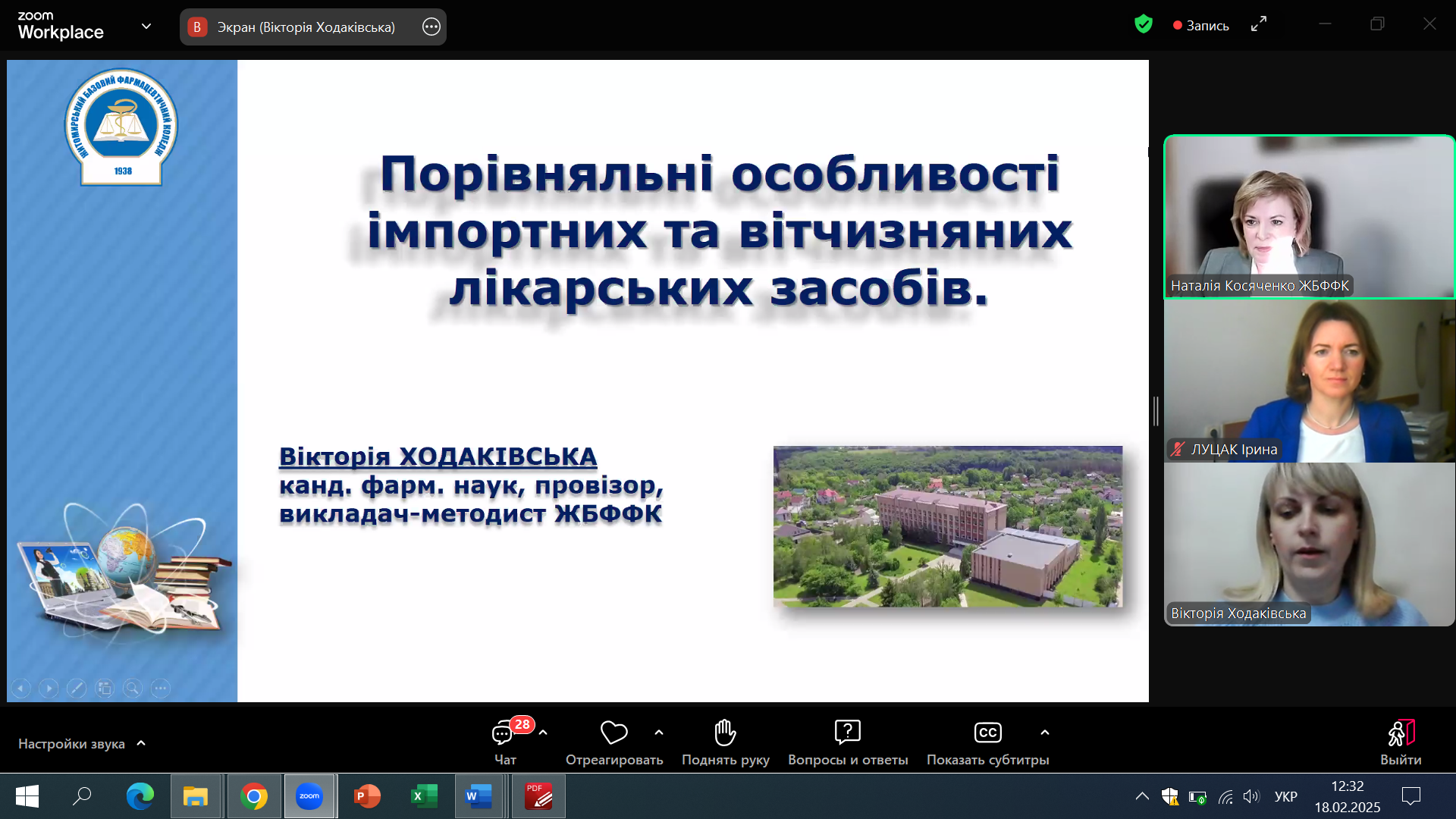Click the slideshow zoom magnifier icon
This screenshot has height=819, width=1456.
tap(133, 689)
